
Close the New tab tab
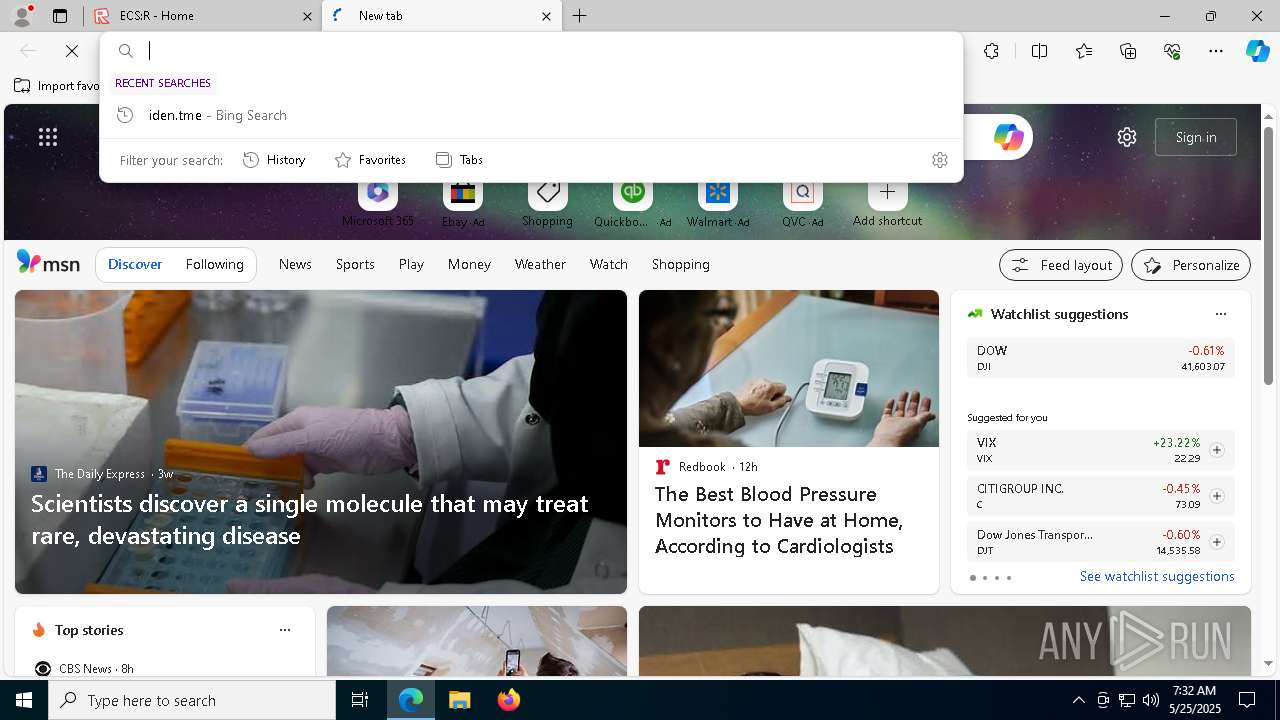546,16
